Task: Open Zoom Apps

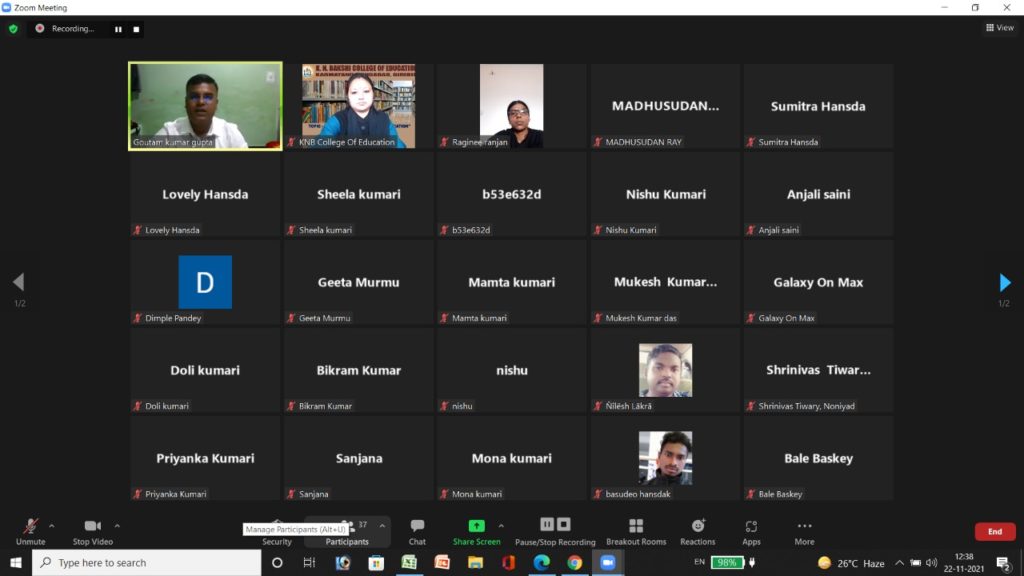Action: tap(751, 532)
